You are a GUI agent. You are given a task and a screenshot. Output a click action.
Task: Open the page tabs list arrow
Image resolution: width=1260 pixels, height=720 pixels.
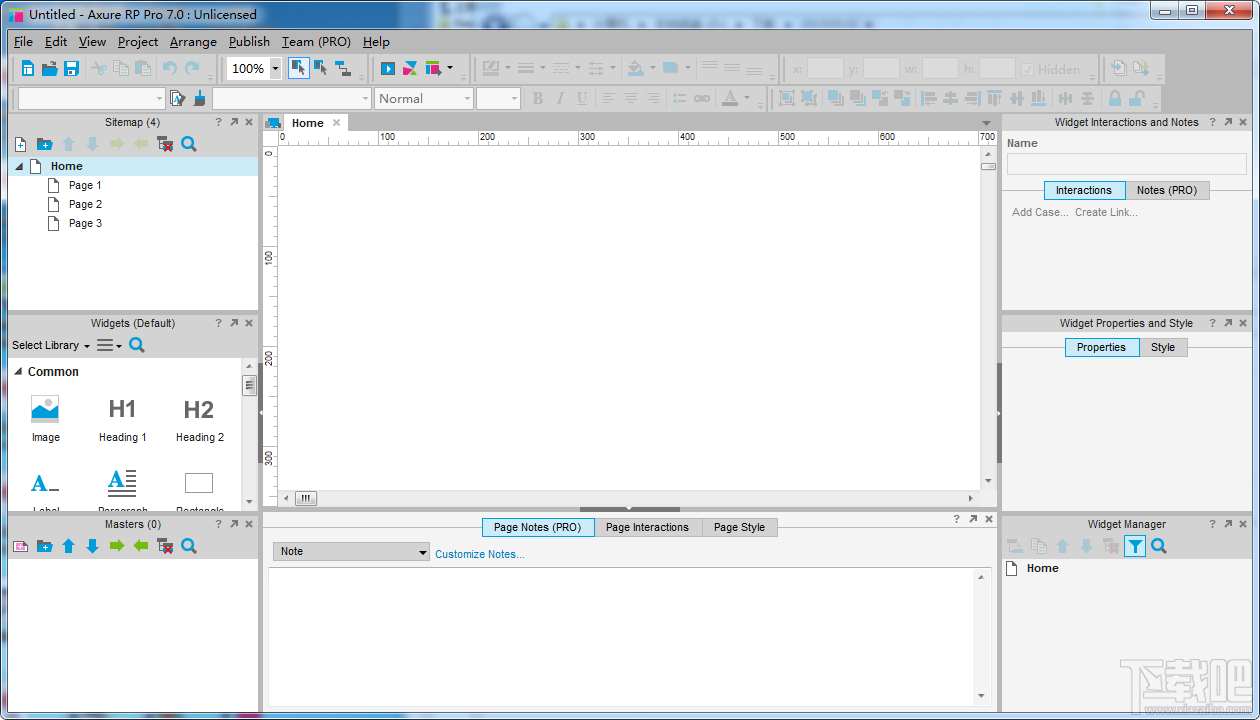pos(987,123)
